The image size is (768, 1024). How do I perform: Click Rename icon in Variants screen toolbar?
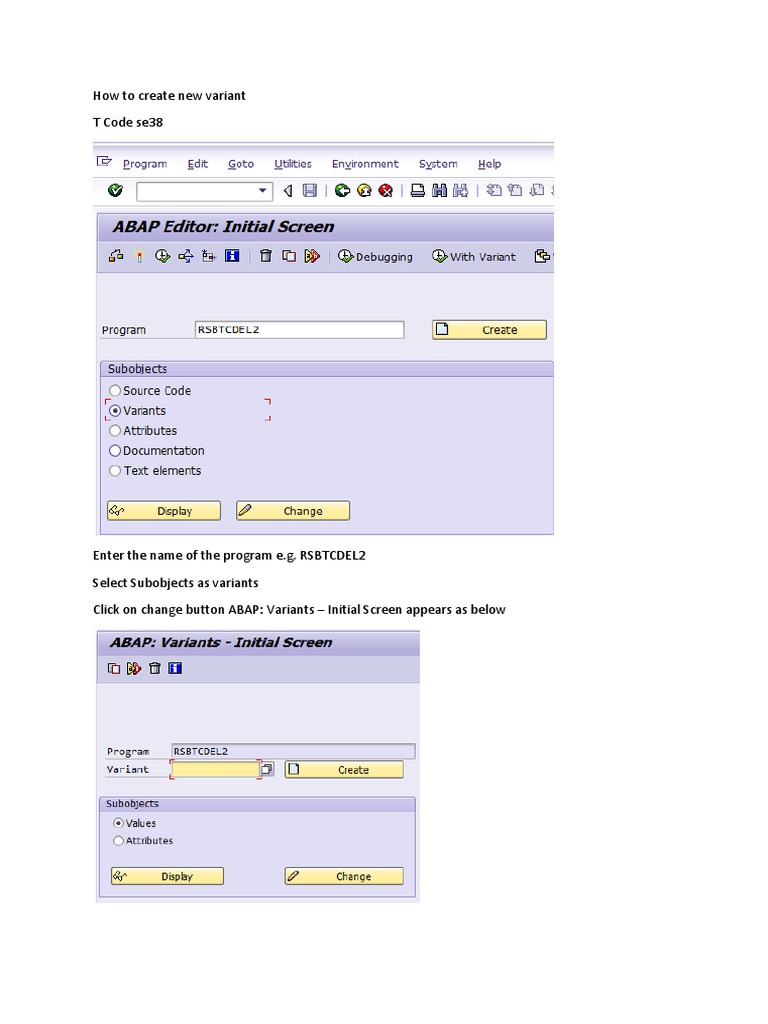point(134,668)
